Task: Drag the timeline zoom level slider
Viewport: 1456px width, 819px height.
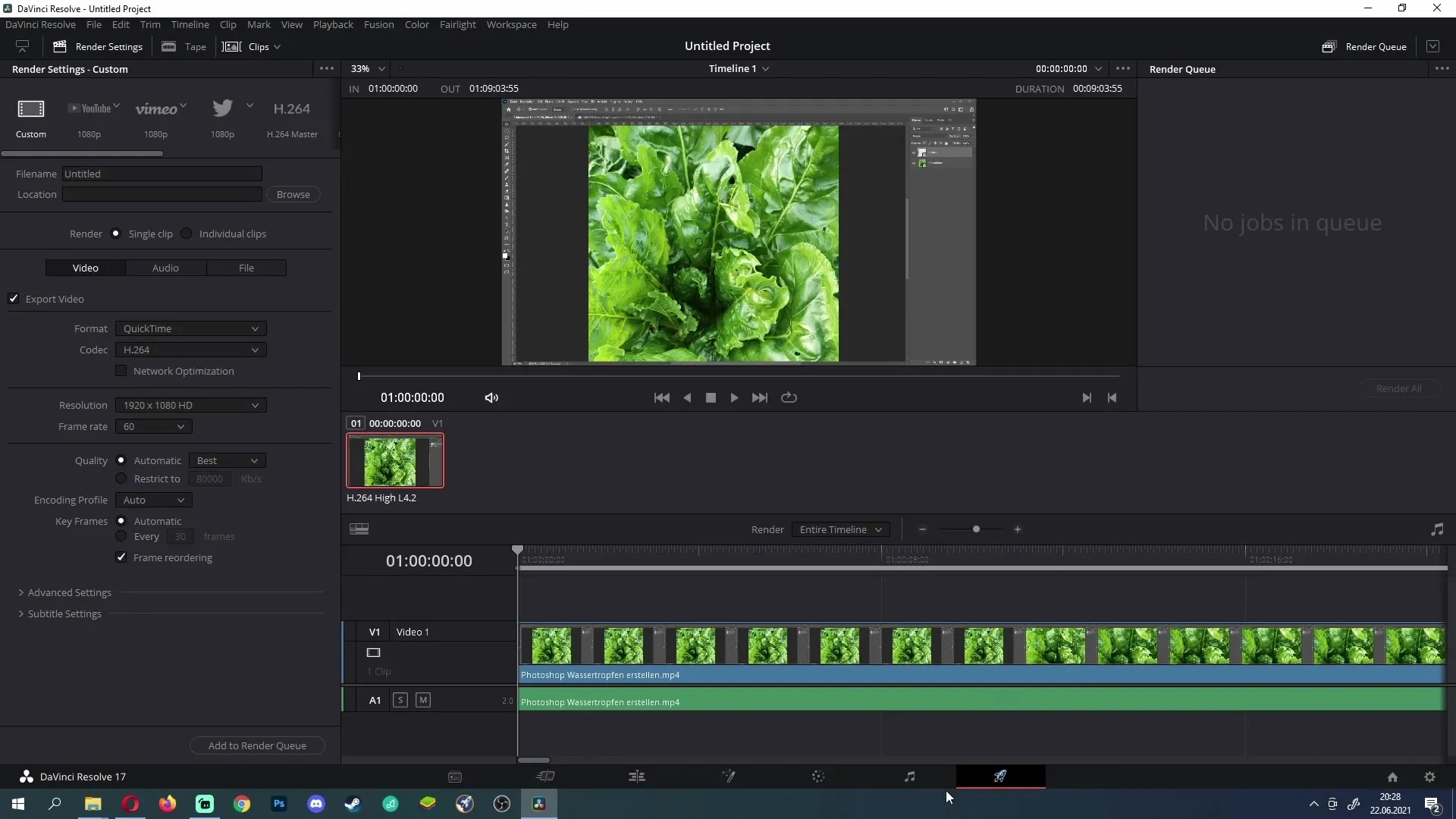Action: [x=977, y=529]
